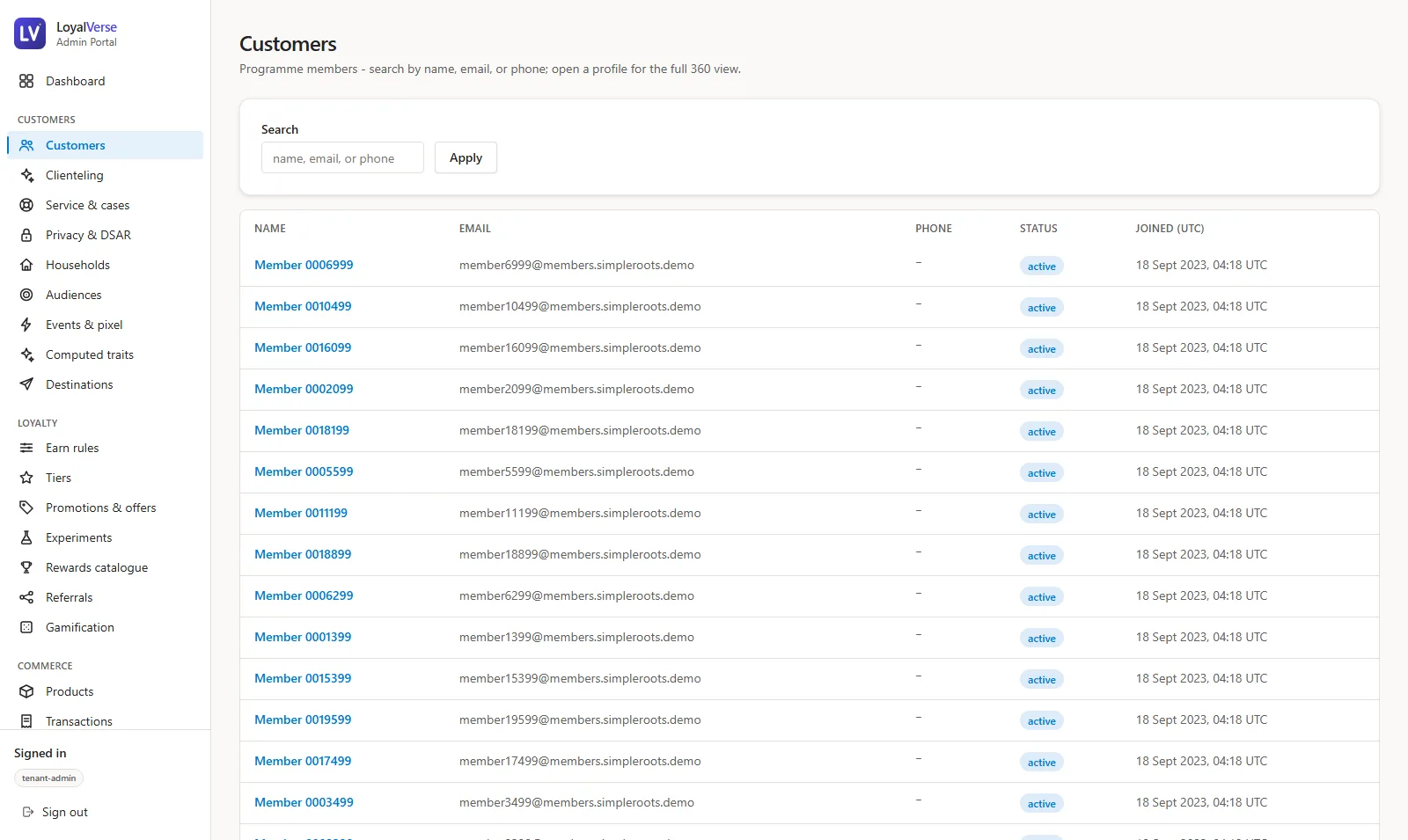Open Rewards catalogue page
This screenshot has width=1408, height=840.
(105, 567)
